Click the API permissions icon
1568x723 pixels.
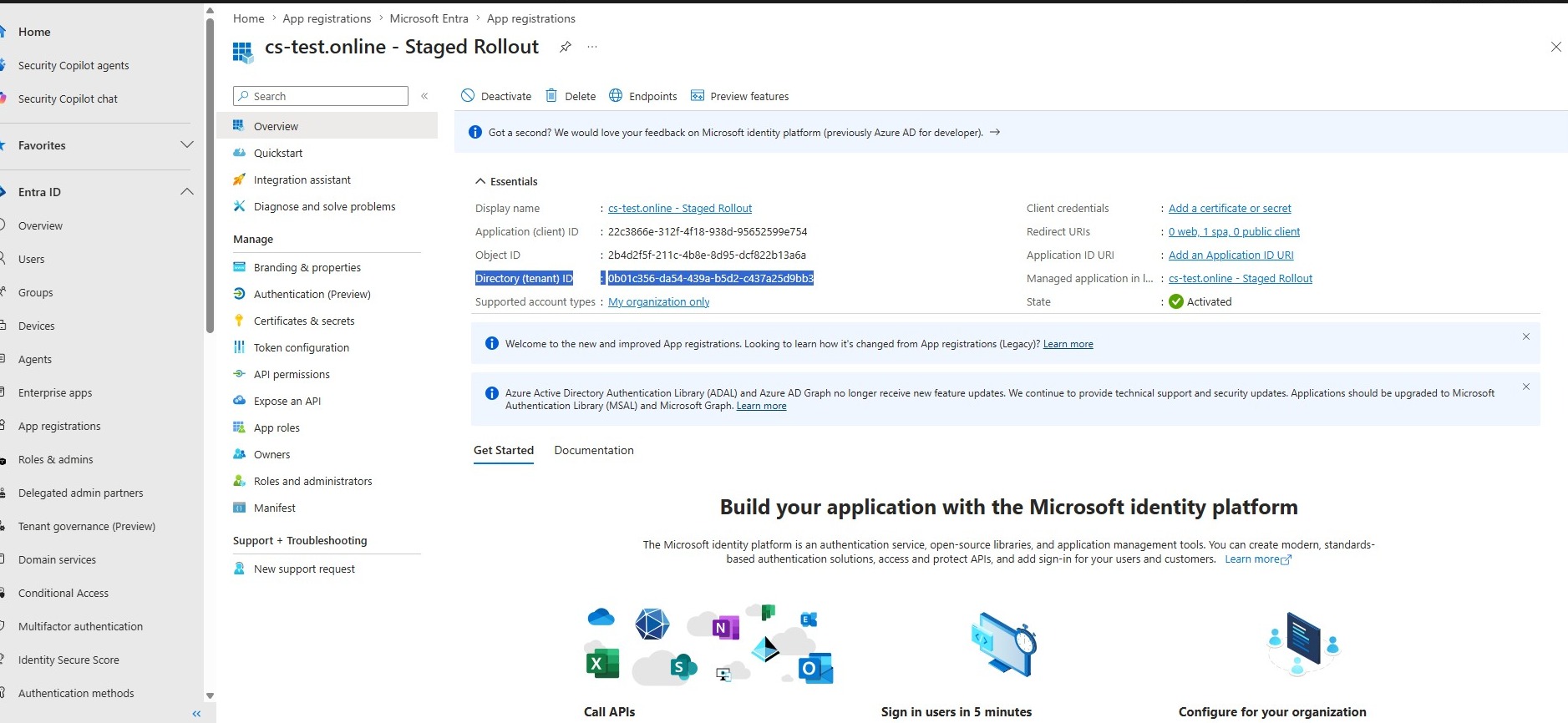pyautogui.click(x=239, y=374)
